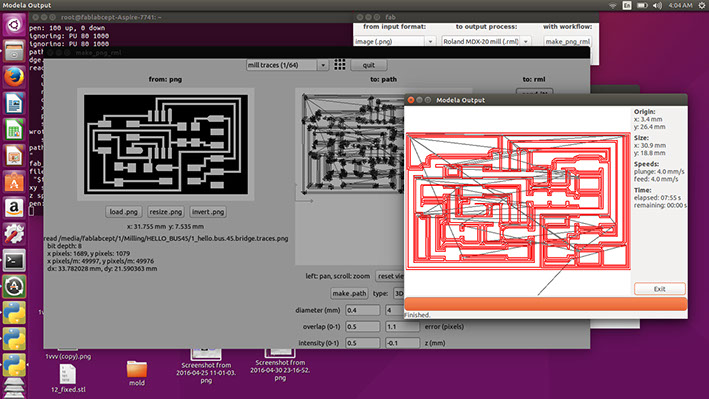Click the 'Finished.' status text
Viewport: 709px width, 399px height.
(x=417, y=315)
